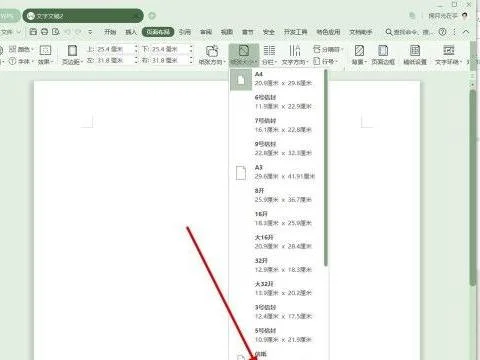
Task: Open the 行号 line numbers dropdown
Action: coord(326,61)
